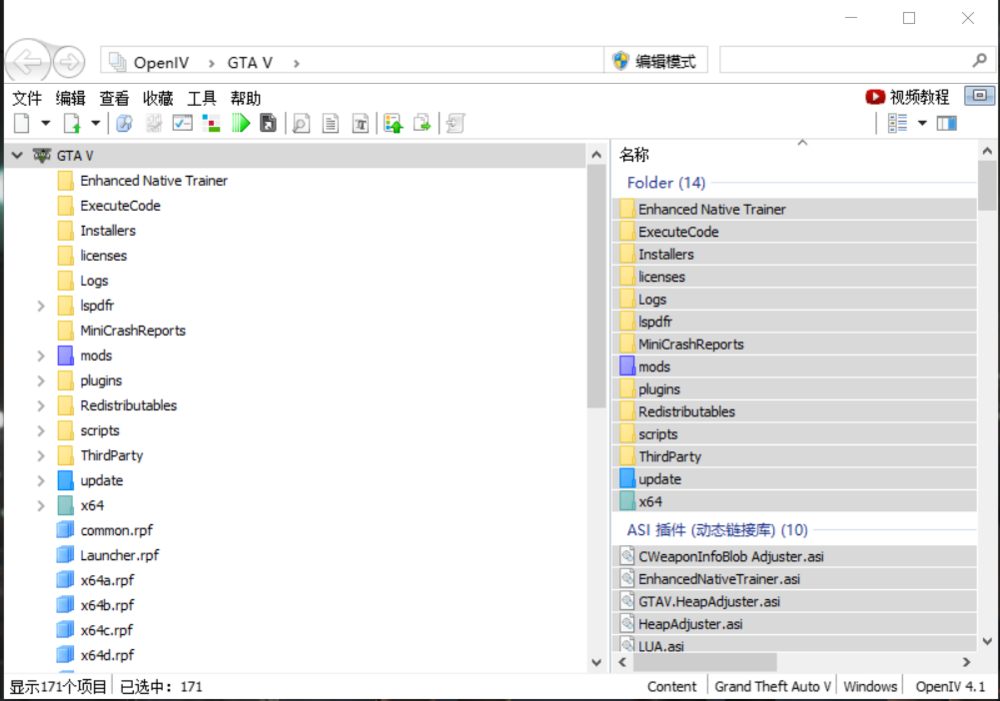The image size is (1000, 701).
Task: Expand the mods folder in tree
Action: coord(41,356)
